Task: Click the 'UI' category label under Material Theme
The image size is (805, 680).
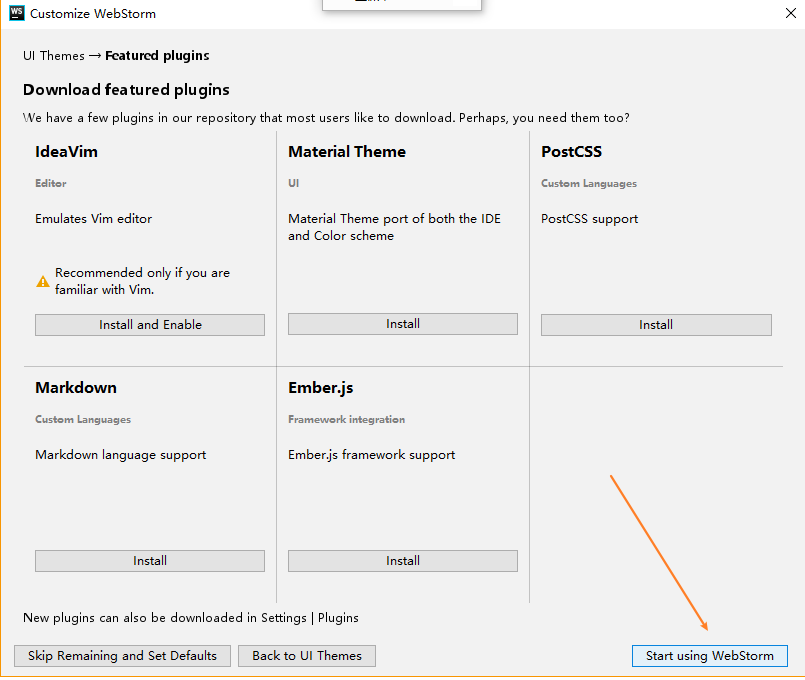Action: tap(294, 183)
